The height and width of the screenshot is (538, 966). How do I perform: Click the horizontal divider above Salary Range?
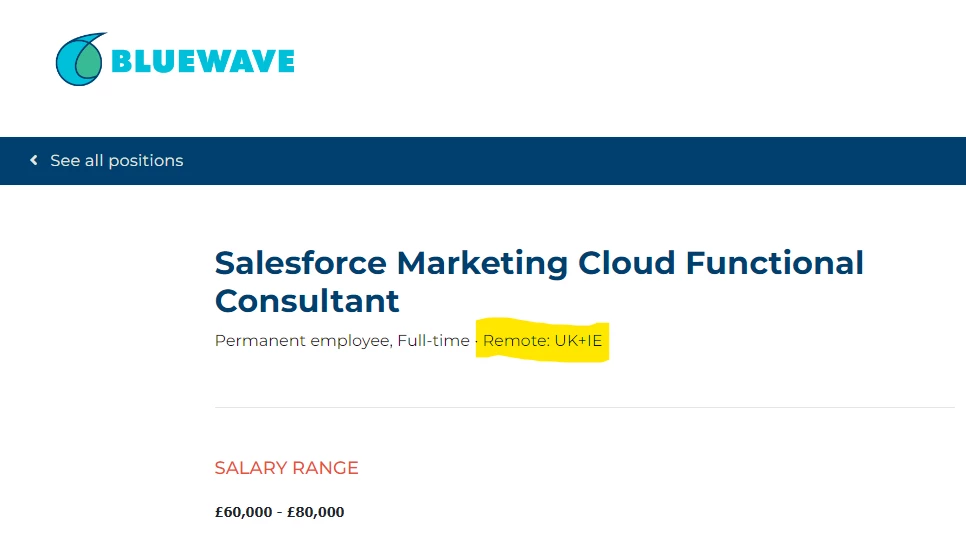[x=585, y=407]
